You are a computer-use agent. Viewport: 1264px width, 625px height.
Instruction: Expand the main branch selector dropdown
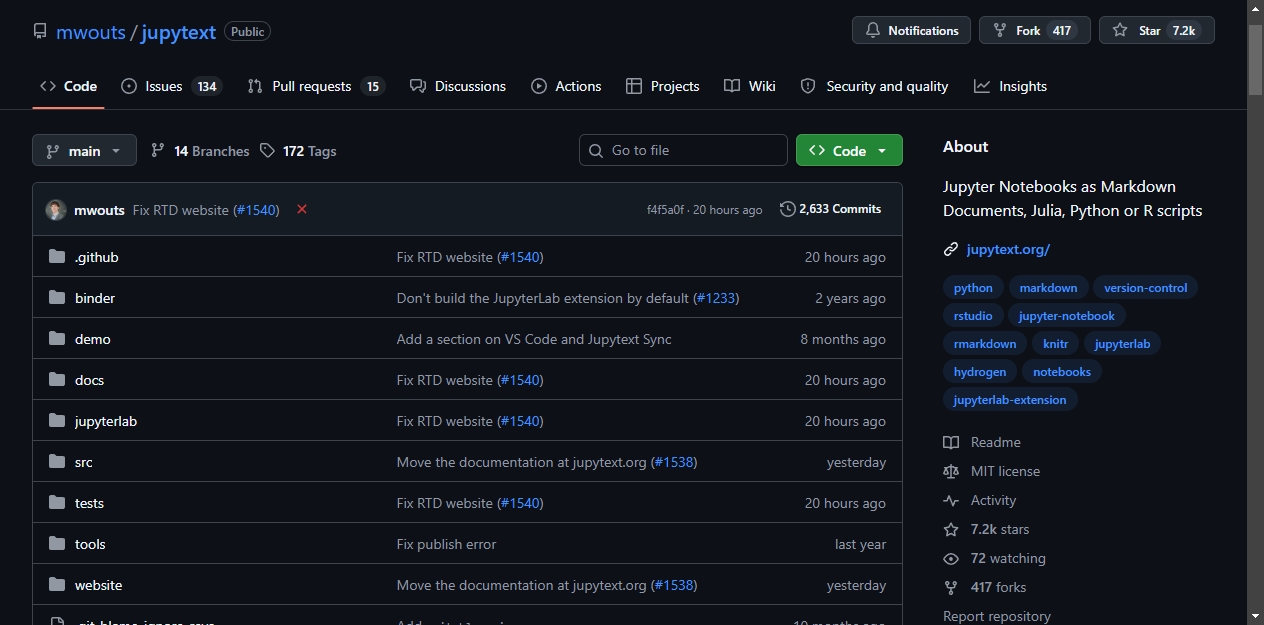(84, 150)
